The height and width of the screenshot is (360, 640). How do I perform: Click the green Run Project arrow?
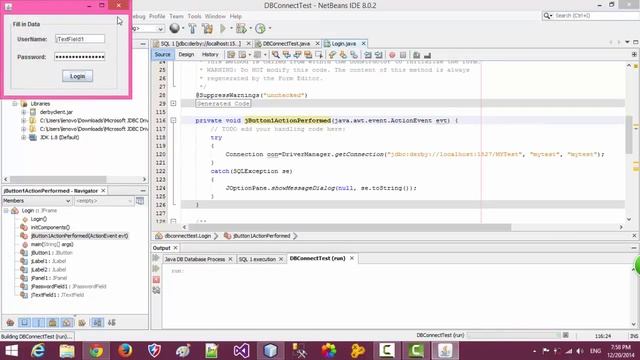tap(223, 28)
